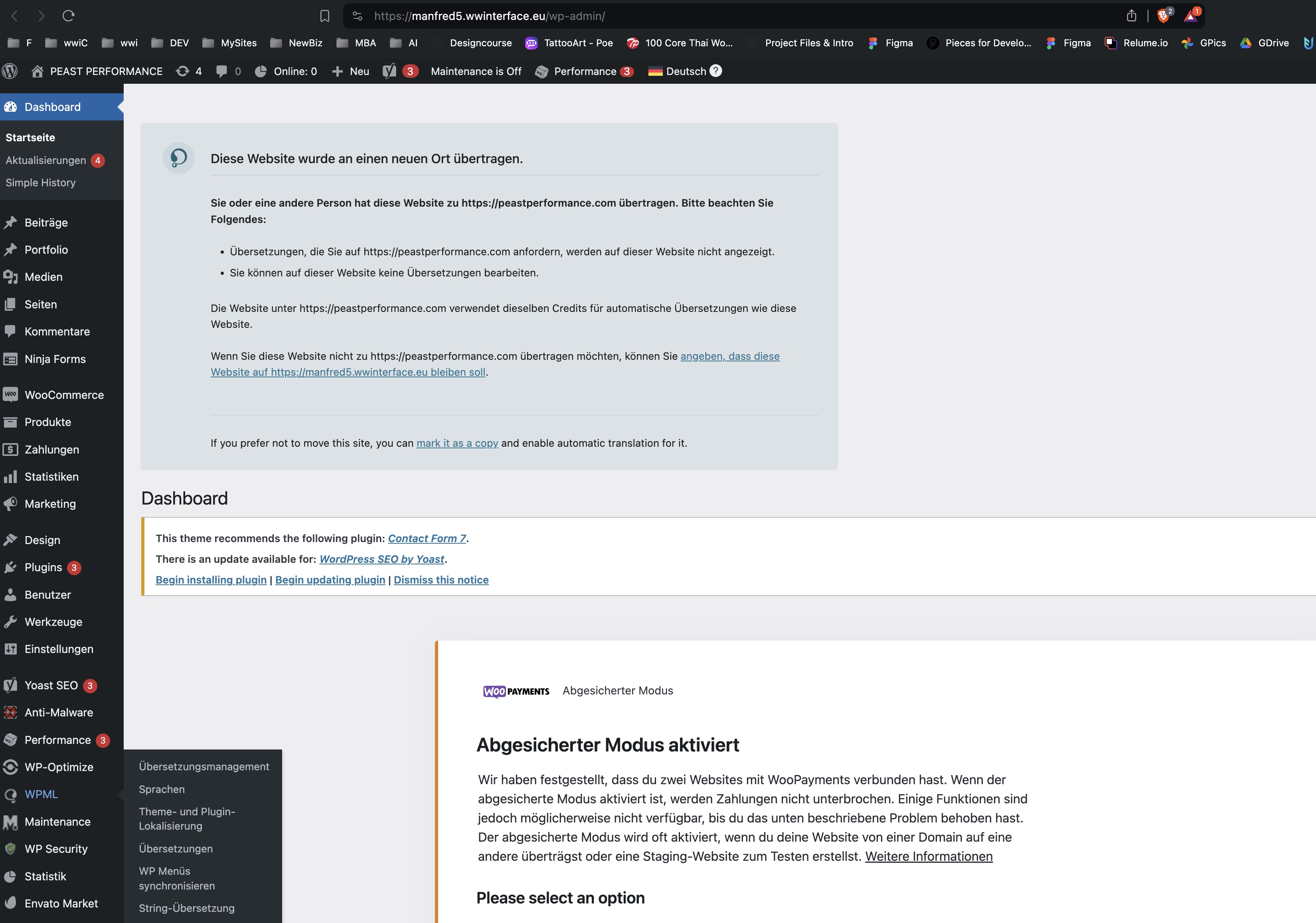
Task: Open the MySites bookmarks folder
Action: point(229,43)
